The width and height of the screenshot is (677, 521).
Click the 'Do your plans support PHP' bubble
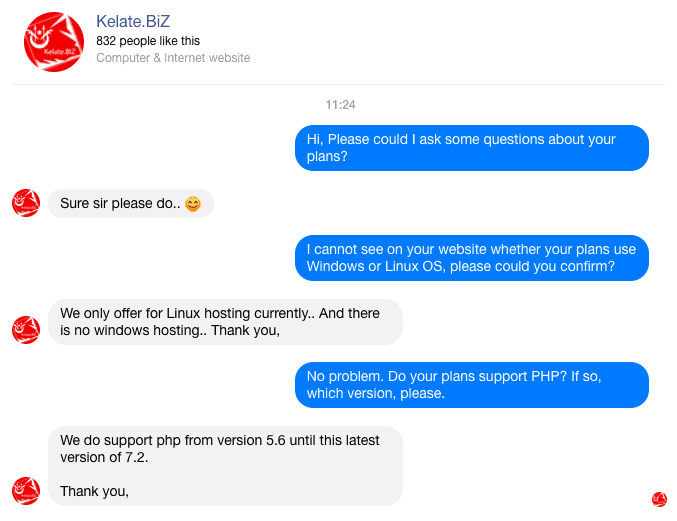471,385
